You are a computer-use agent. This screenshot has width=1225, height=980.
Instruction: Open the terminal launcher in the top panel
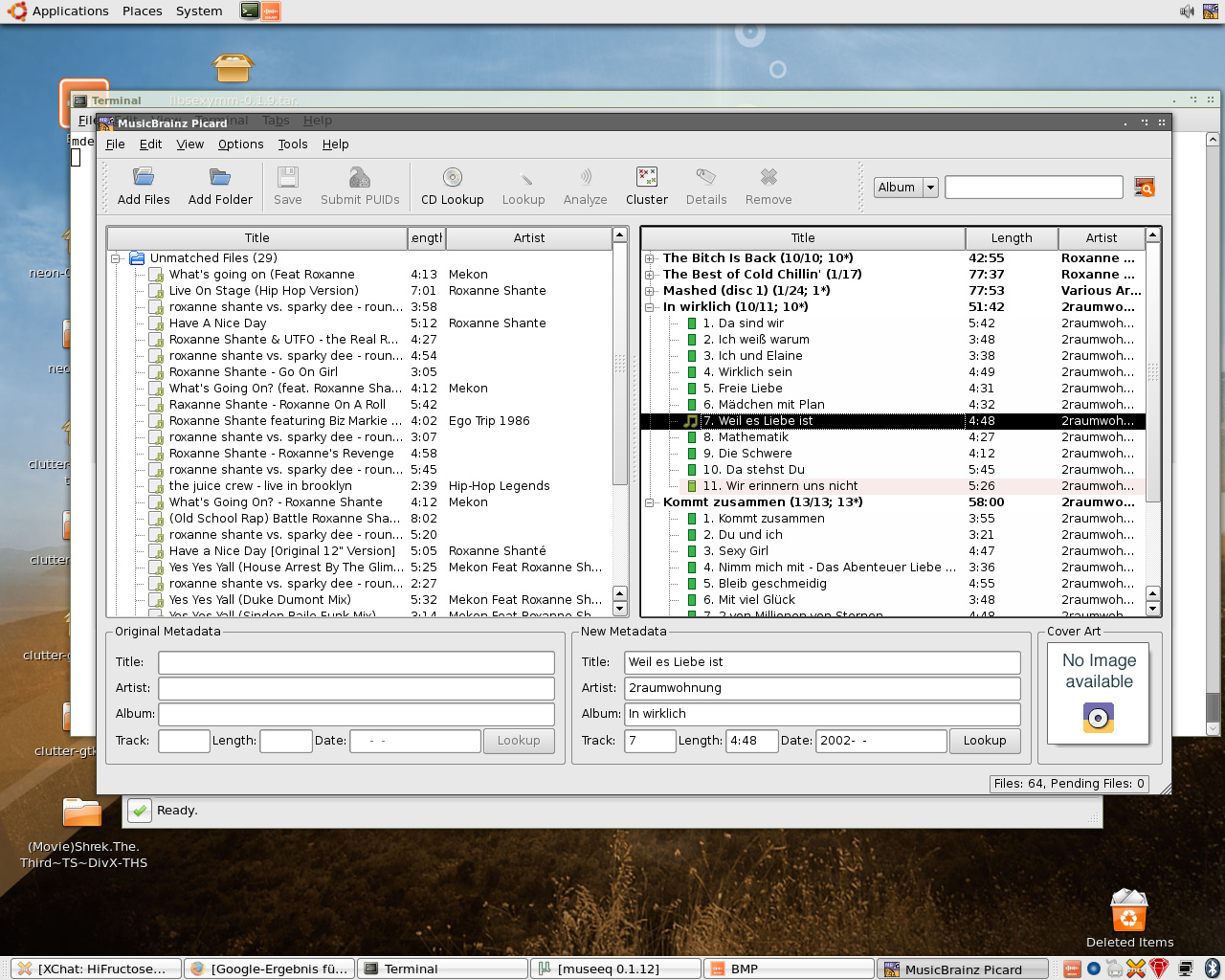coord(250,11)
